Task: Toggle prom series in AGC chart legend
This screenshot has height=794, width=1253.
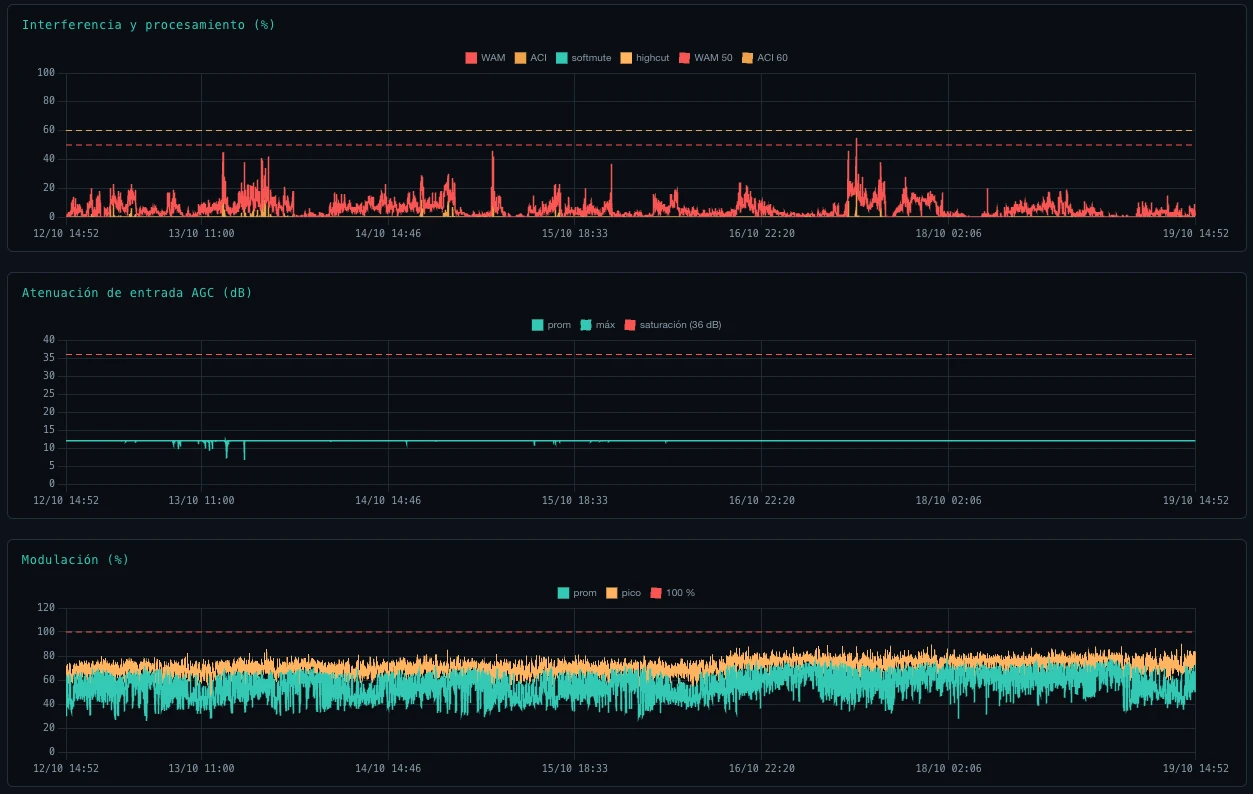Action: pyautogui.click(x=551, y=325)
